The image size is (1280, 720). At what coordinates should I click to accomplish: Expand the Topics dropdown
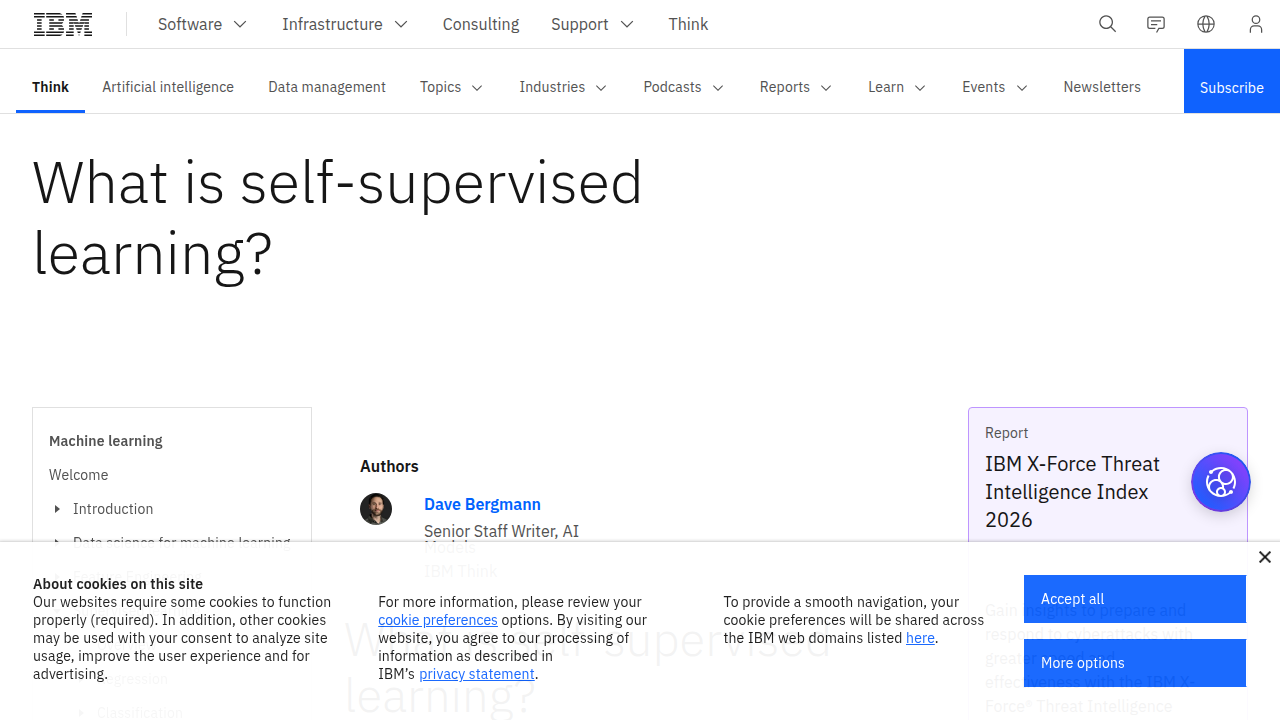coord(452,87)
